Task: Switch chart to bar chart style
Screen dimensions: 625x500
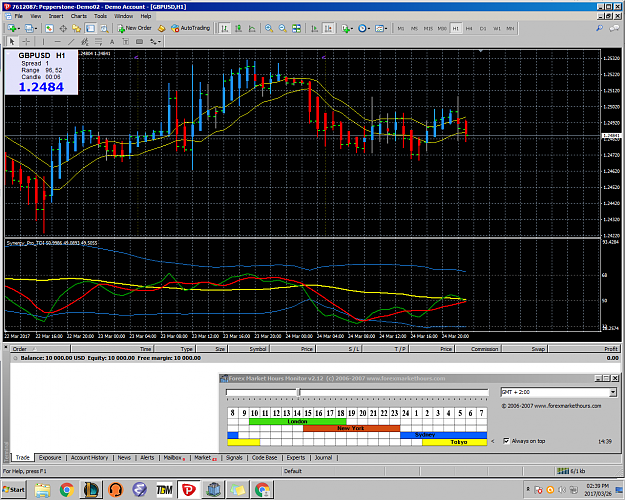Action: (x=225, y=28)
